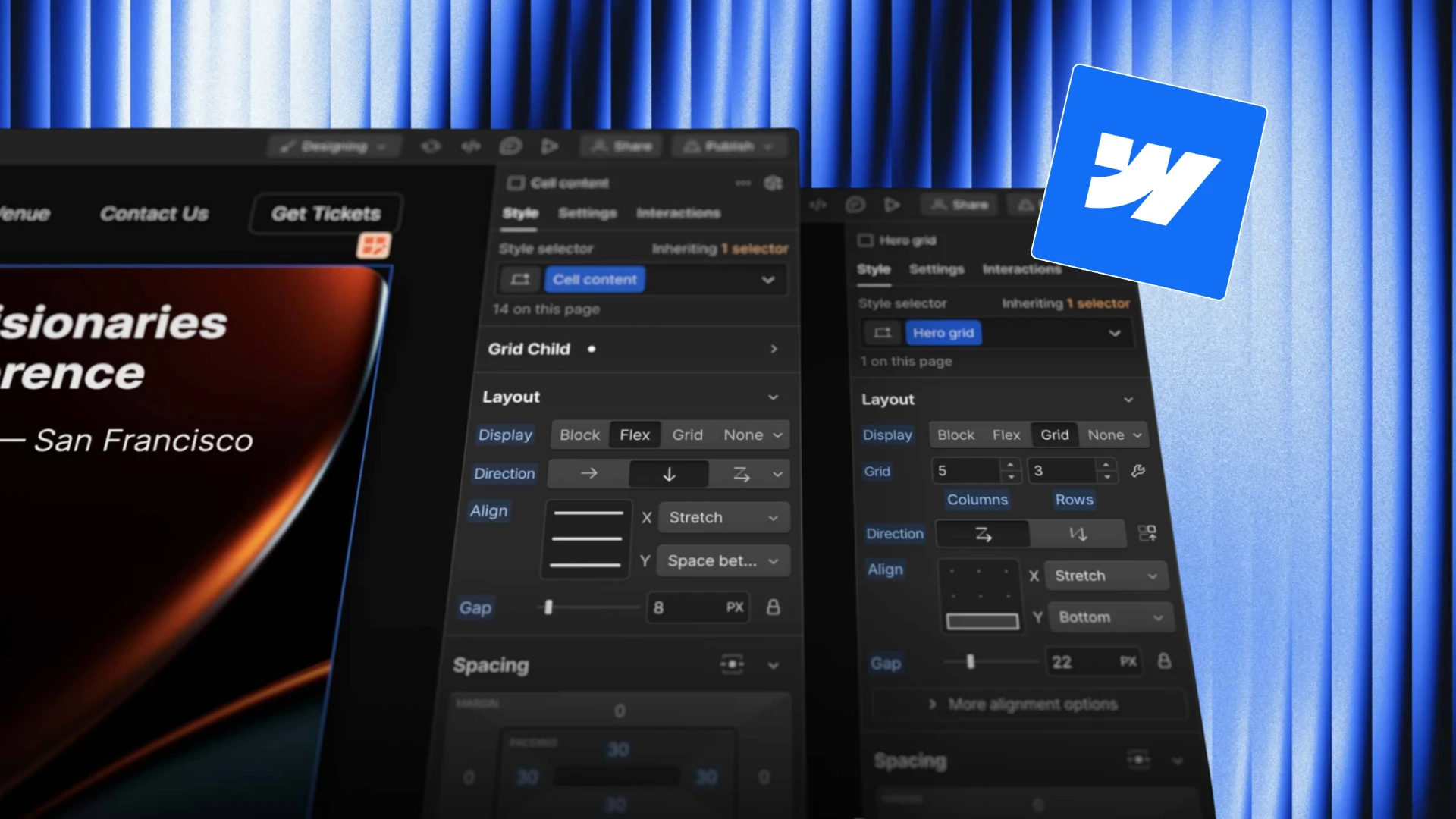Select wrap direction icon in Cell content panel

(742, 475)
